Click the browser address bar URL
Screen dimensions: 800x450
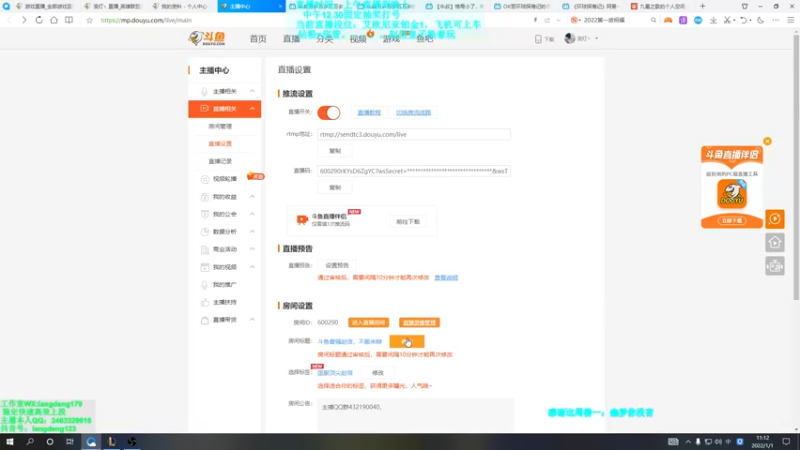tap(146, 20)
